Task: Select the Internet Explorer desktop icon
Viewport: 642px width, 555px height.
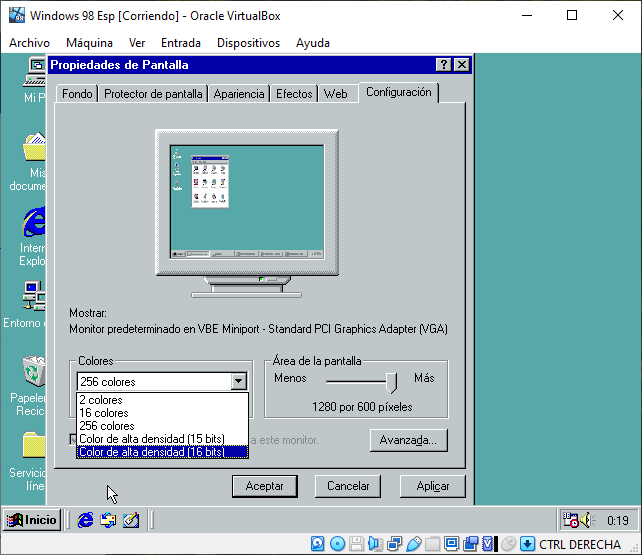Action: 33,237
